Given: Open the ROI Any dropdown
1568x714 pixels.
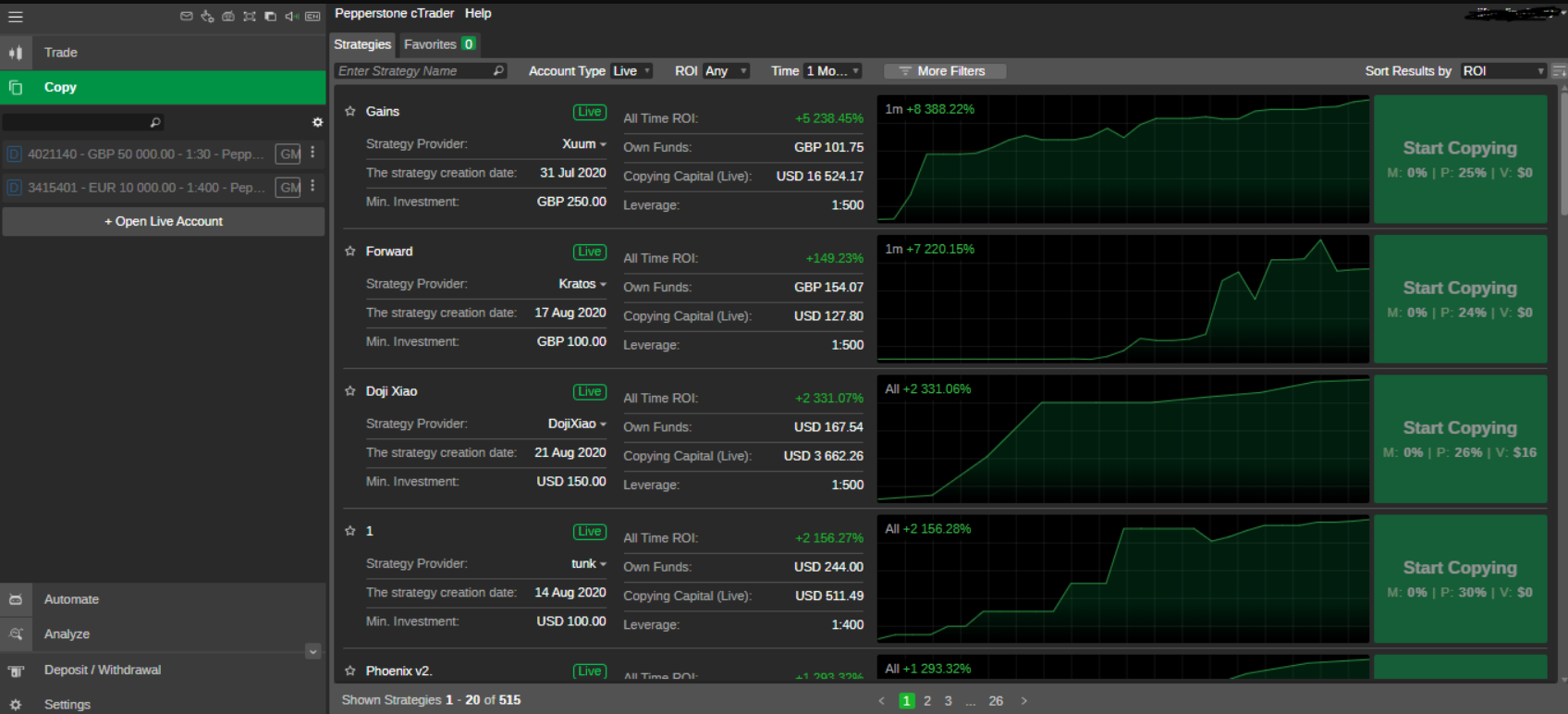Looking at the screenshot, I should [726, 70].
